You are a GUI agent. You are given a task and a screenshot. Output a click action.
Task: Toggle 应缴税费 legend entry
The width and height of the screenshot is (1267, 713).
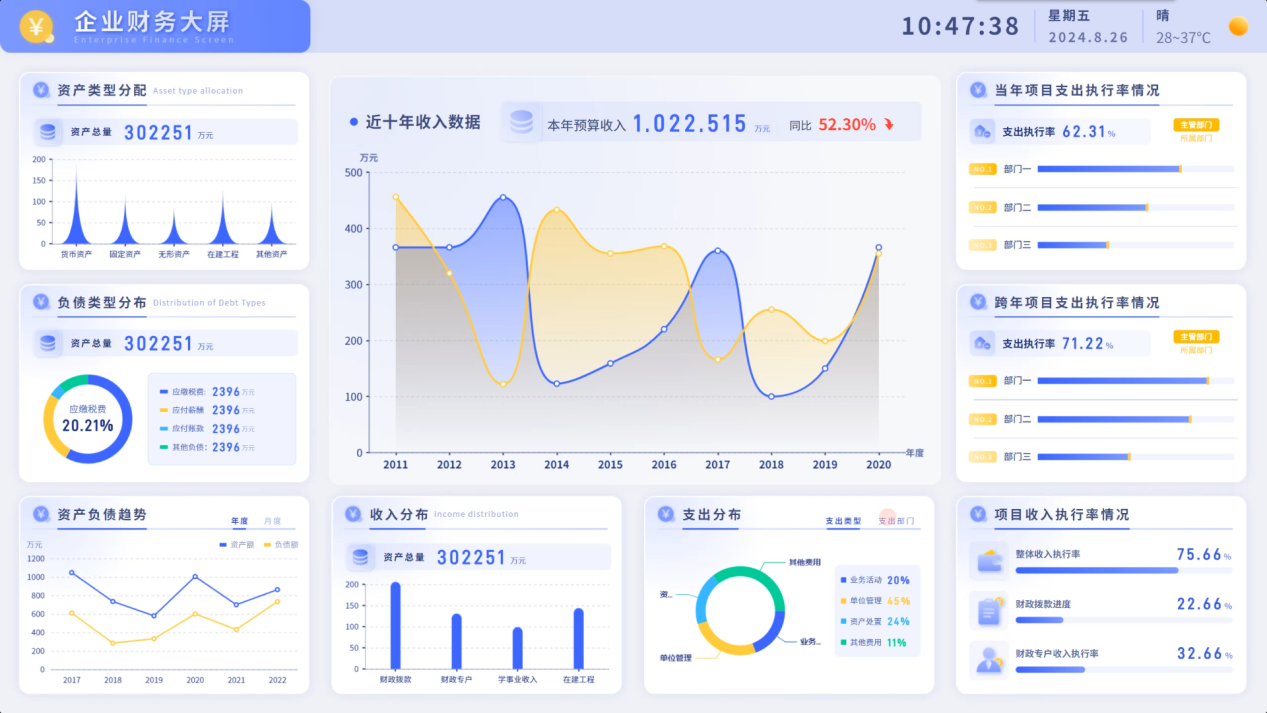pyautogui.click(x=207, y=392)
